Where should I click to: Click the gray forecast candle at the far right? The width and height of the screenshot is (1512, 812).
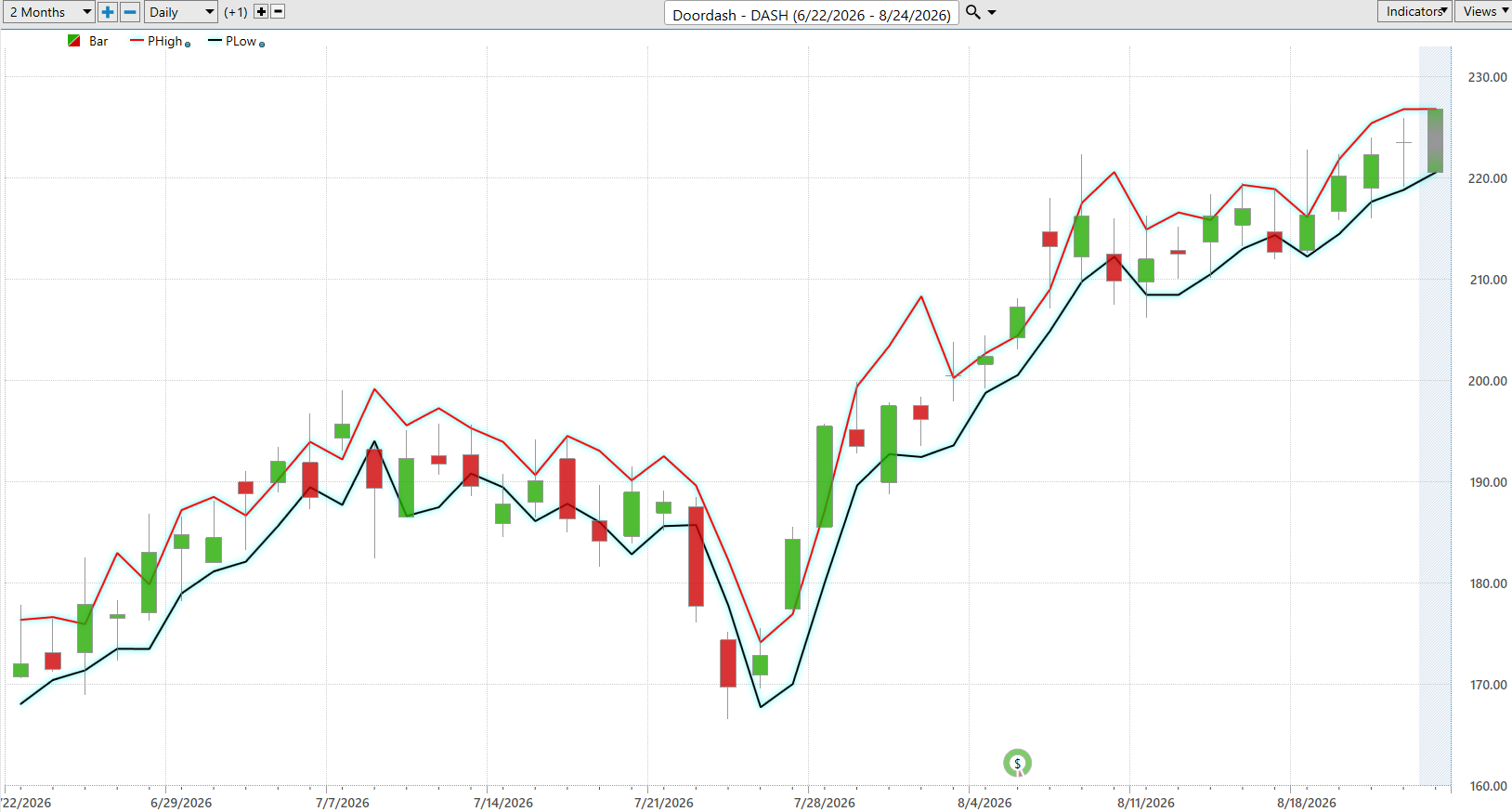tap(1435, 140)
